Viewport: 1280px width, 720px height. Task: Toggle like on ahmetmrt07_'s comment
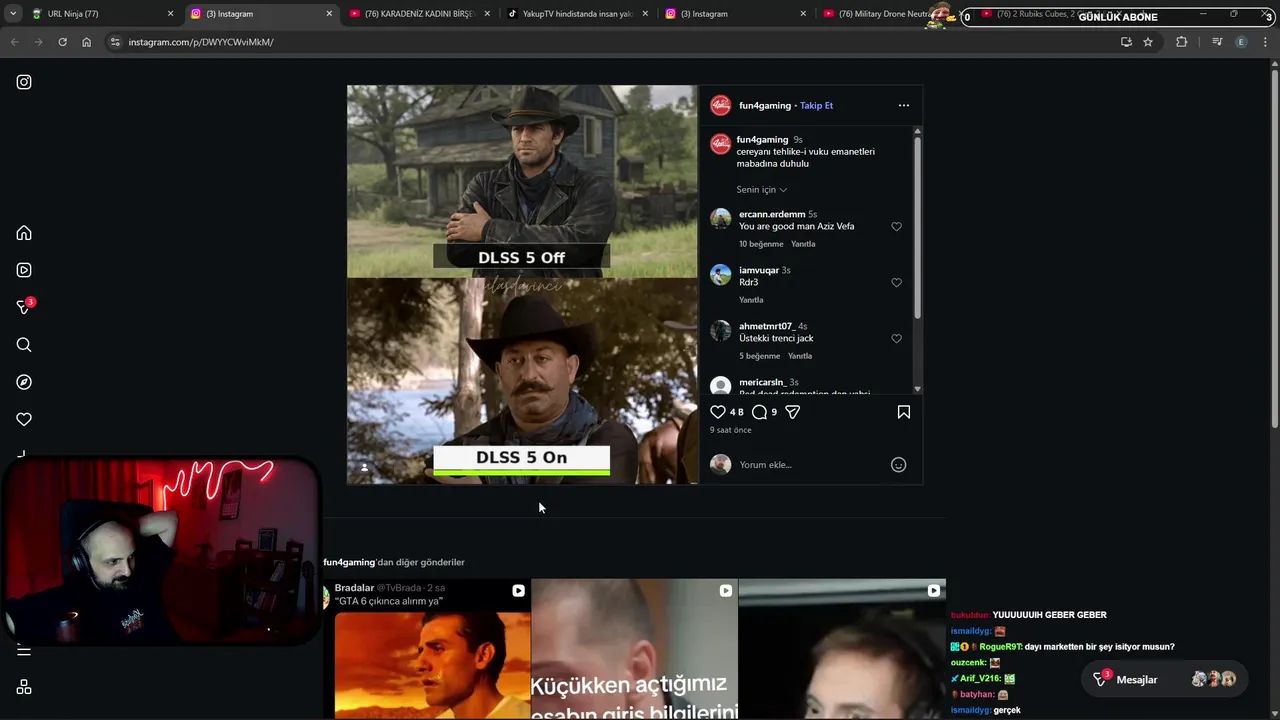pos(896,339)
